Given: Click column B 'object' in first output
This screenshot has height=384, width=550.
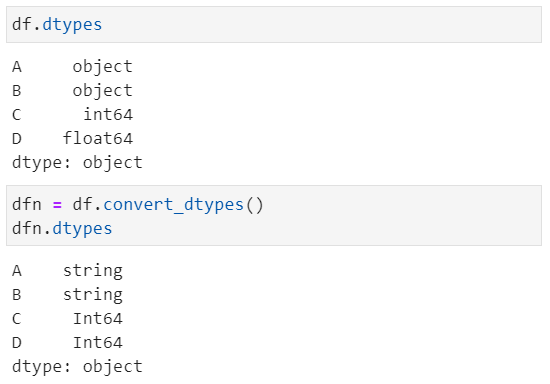Looking at the screenshot, I should pyautogui.click(x=102, y=90).
